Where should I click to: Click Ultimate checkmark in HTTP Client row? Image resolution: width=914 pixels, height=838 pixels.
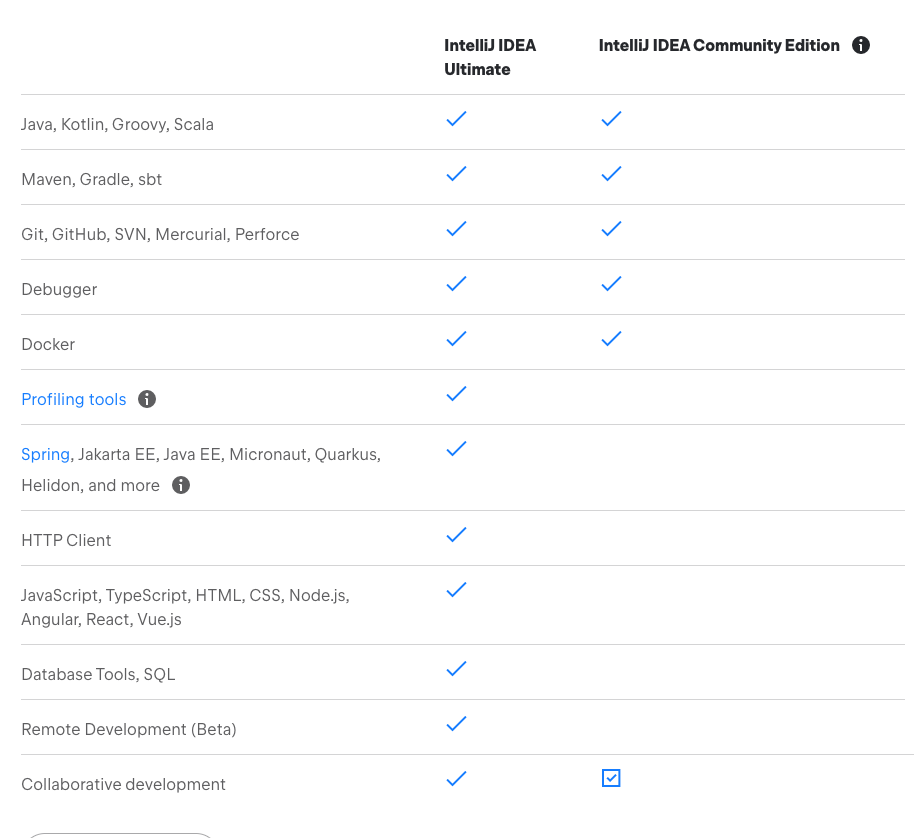tap(456, 534)
